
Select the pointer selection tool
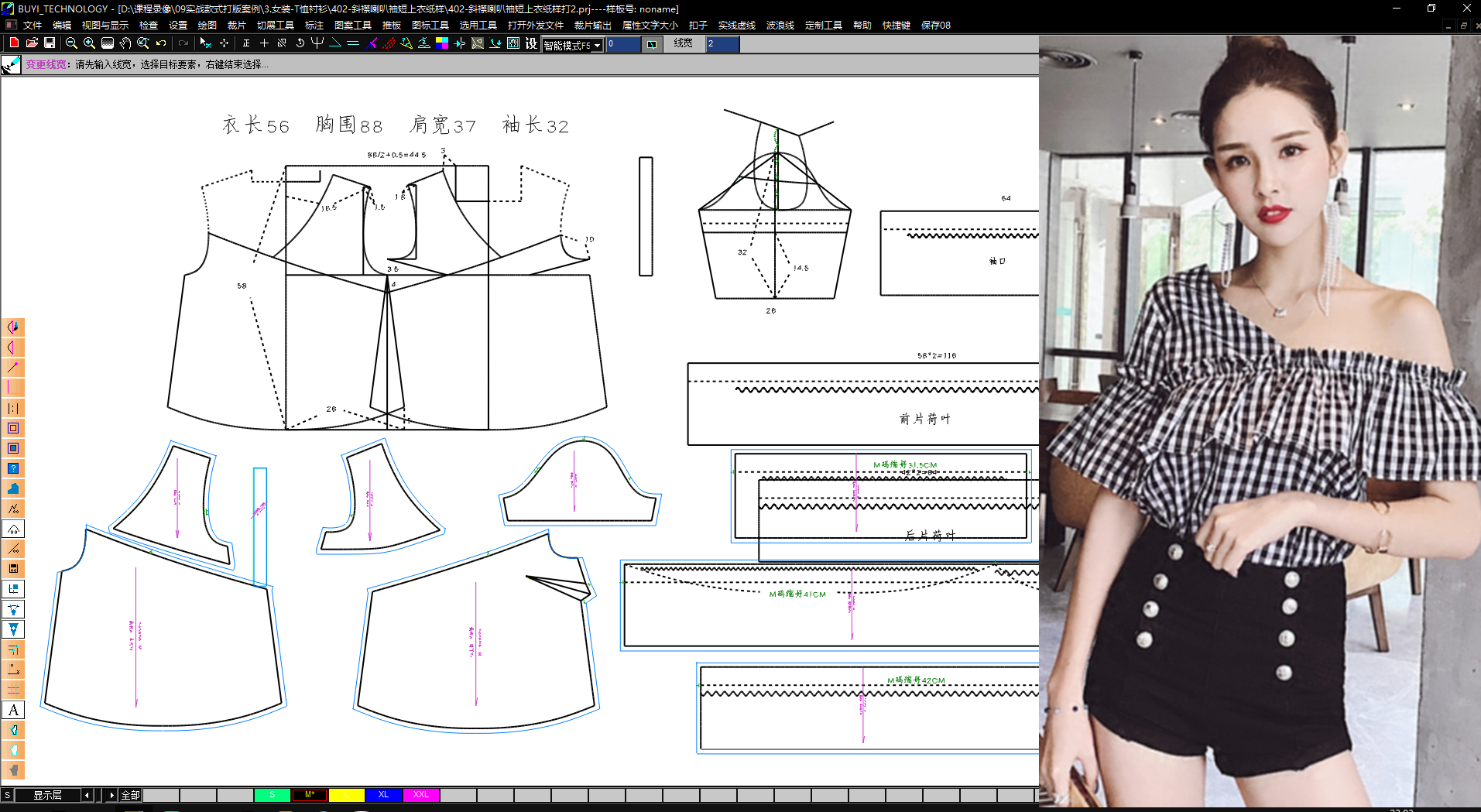205,43
